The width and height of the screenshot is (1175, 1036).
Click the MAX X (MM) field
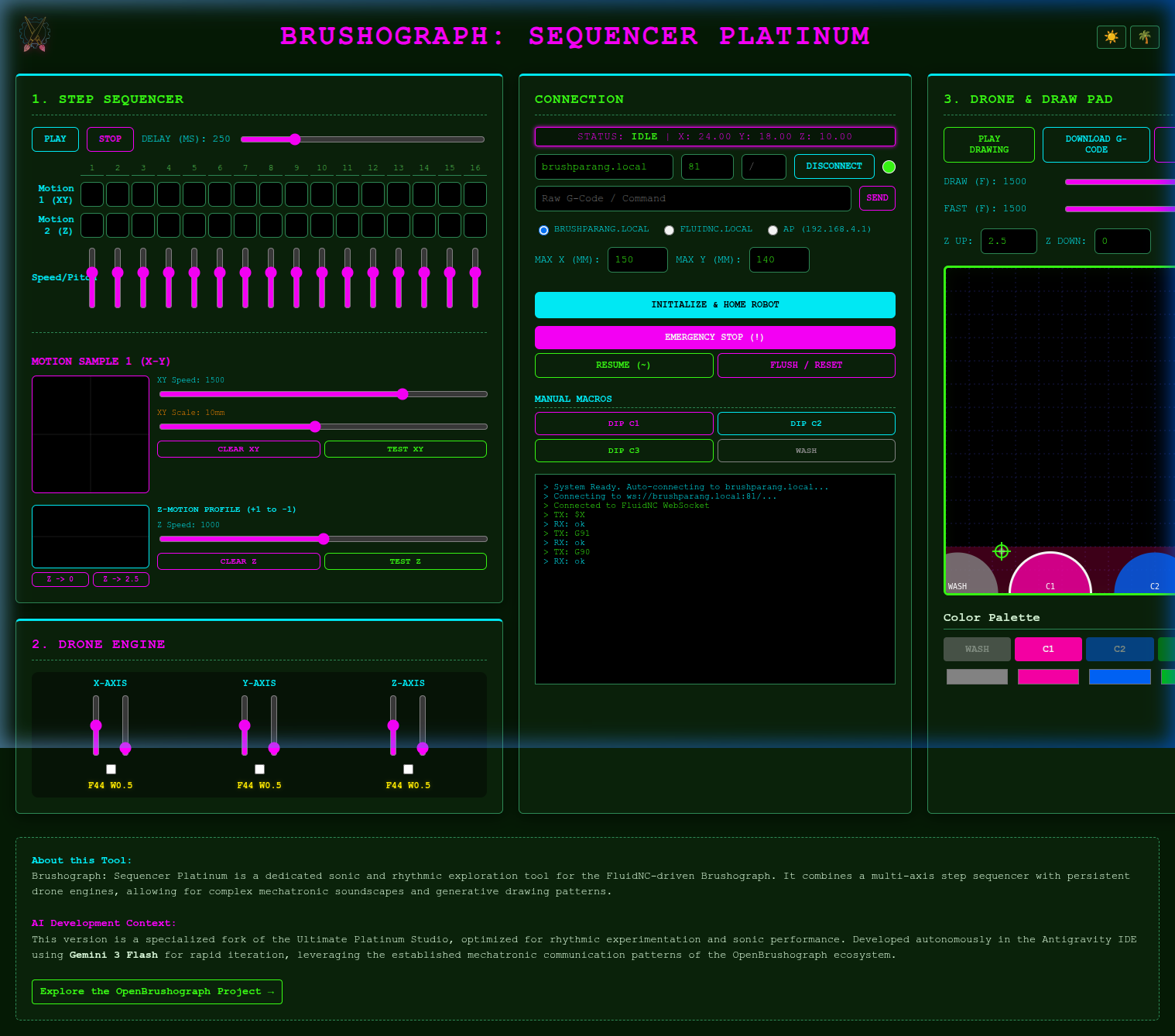pyautogui.click(x=638, y=259)
